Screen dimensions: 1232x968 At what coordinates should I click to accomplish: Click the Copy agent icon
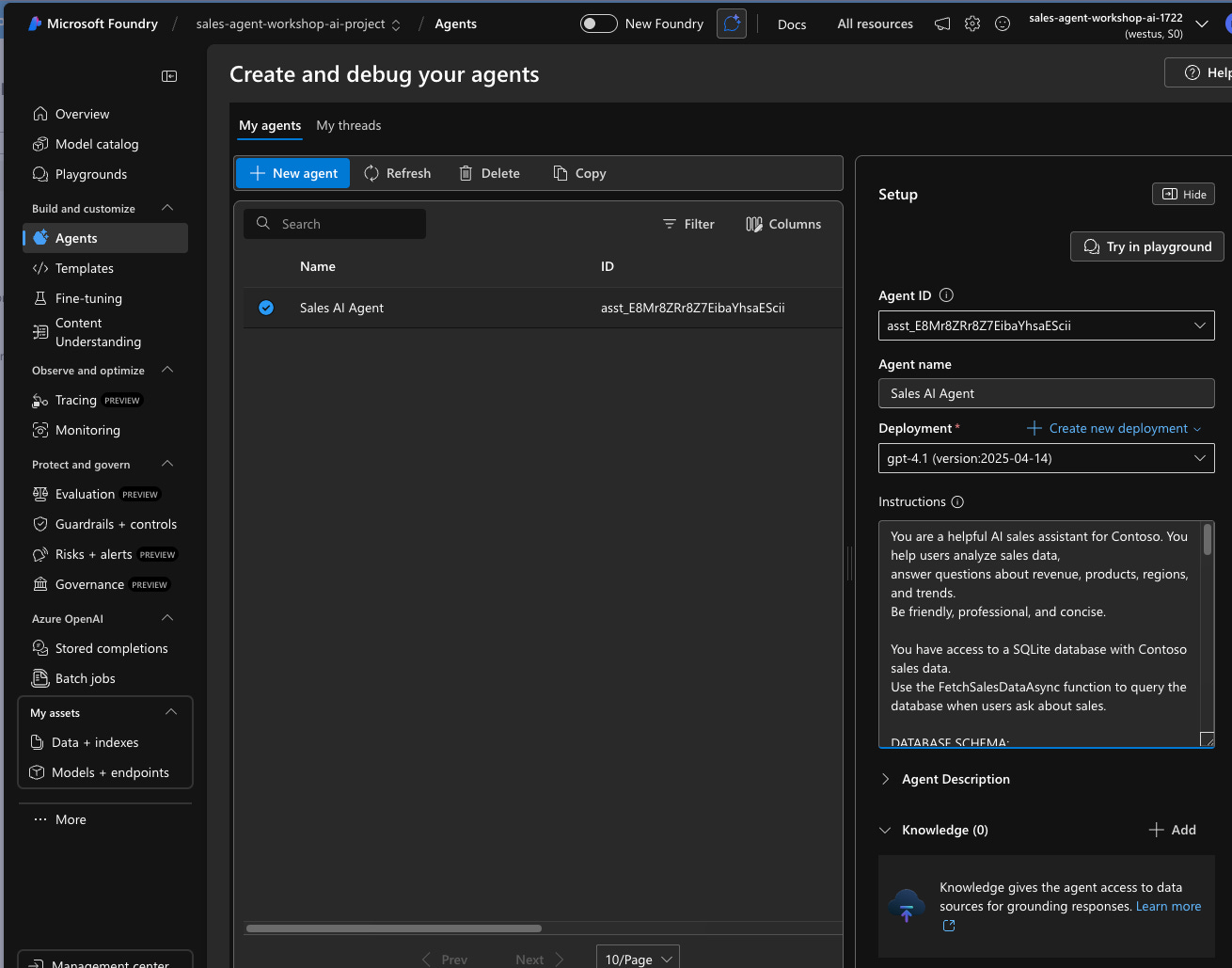coord(561,173)
